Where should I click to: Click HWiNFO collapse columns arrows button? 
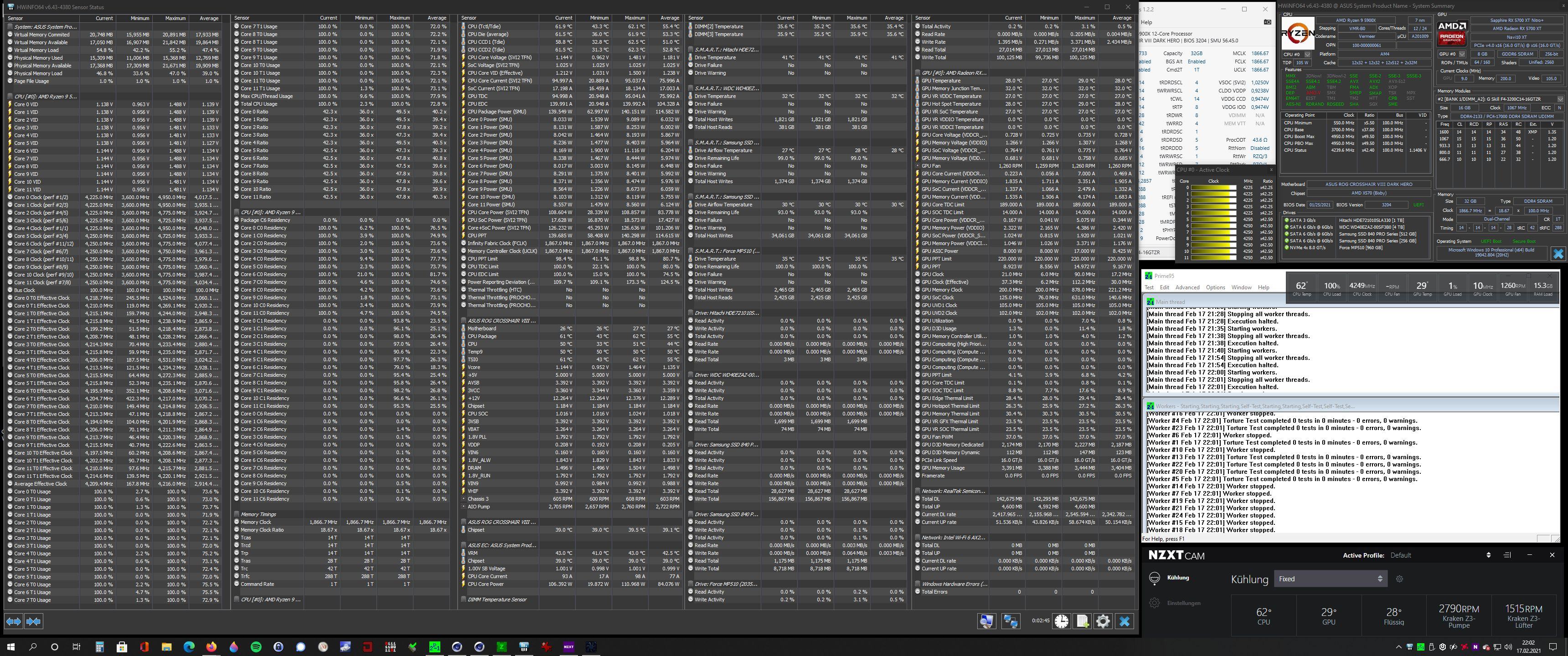[33, 621]
